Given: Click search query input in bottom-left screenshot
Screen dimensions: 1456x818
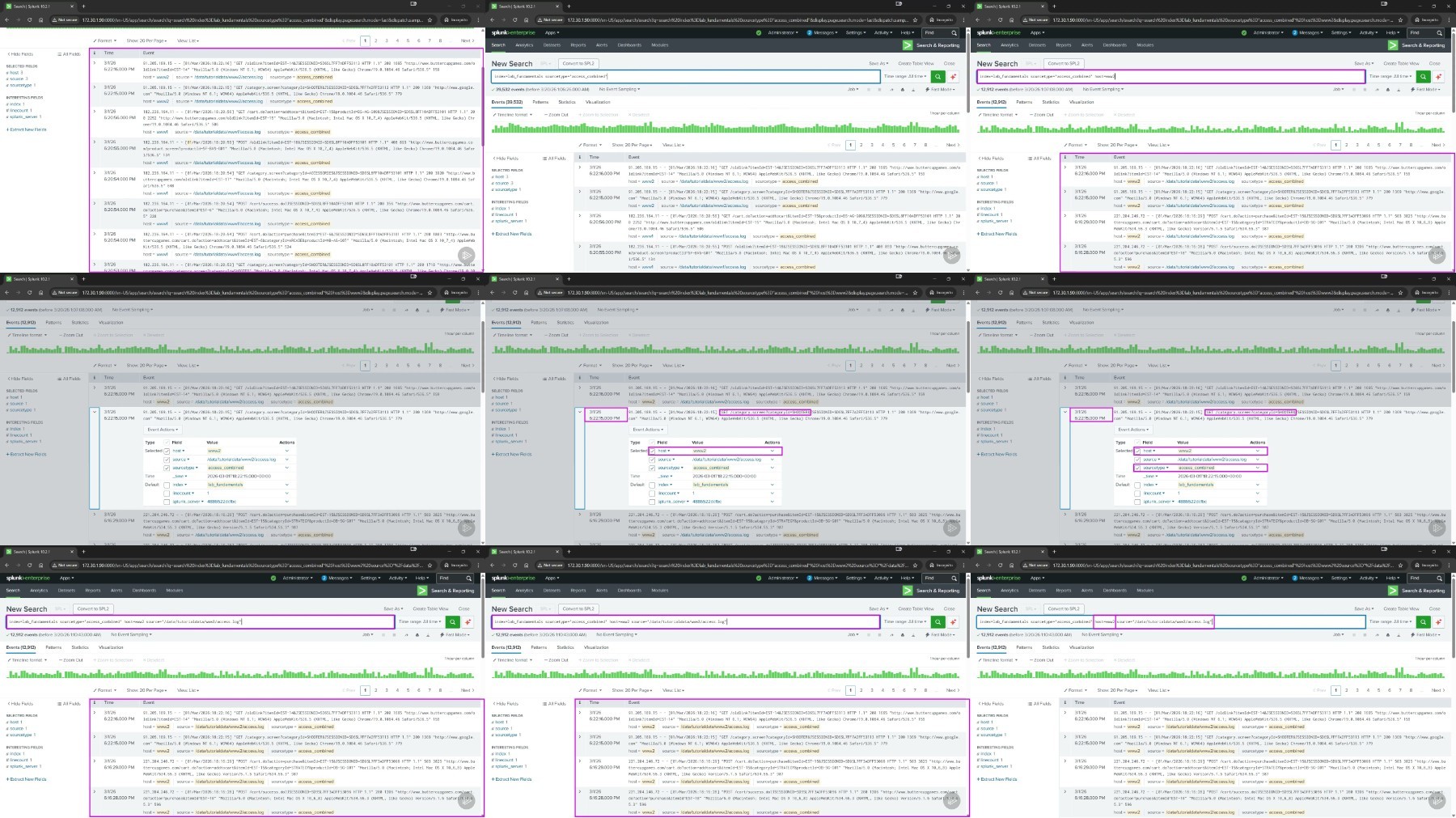Looking at the screenshot, I should [x=201, y=621].
